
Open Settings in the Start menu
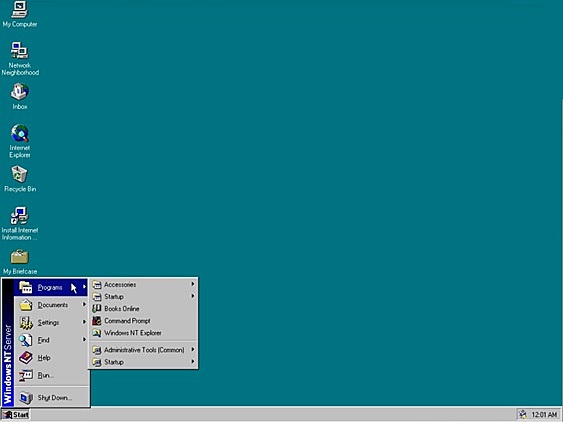(51, 323)
